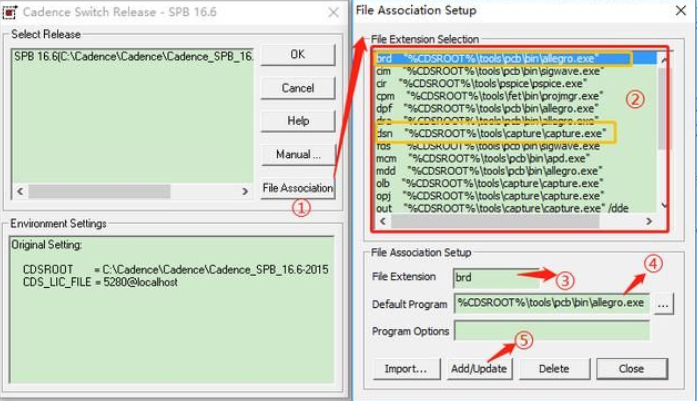The image size is (697, 401).
Task: Browse for default program with ... button
Action: pyautogui.click(x=663, y=304)
